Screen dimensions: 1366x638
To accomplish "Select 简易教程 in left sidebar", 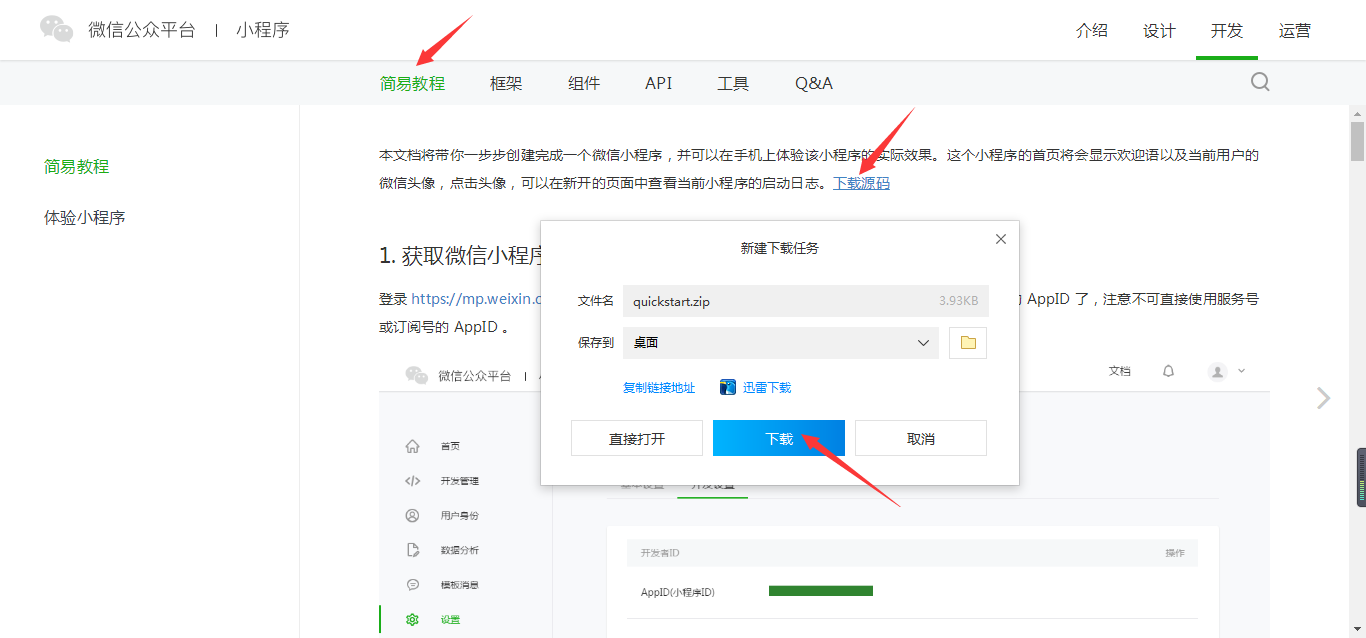I will [77, 166].
